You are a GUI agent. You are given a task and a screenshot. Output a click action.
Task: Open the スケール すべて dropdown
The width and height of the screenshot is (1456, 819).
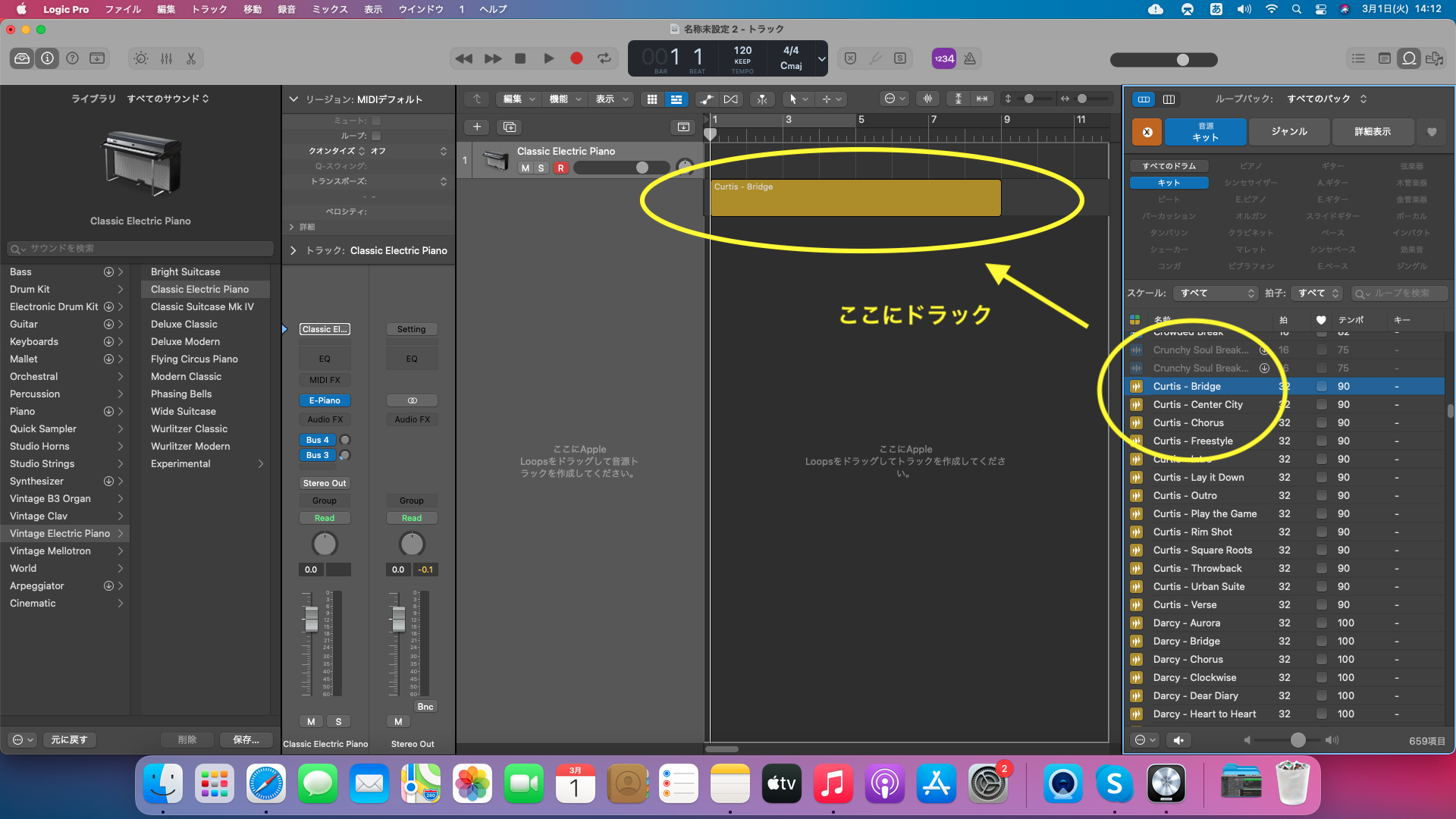point(1216,293)
